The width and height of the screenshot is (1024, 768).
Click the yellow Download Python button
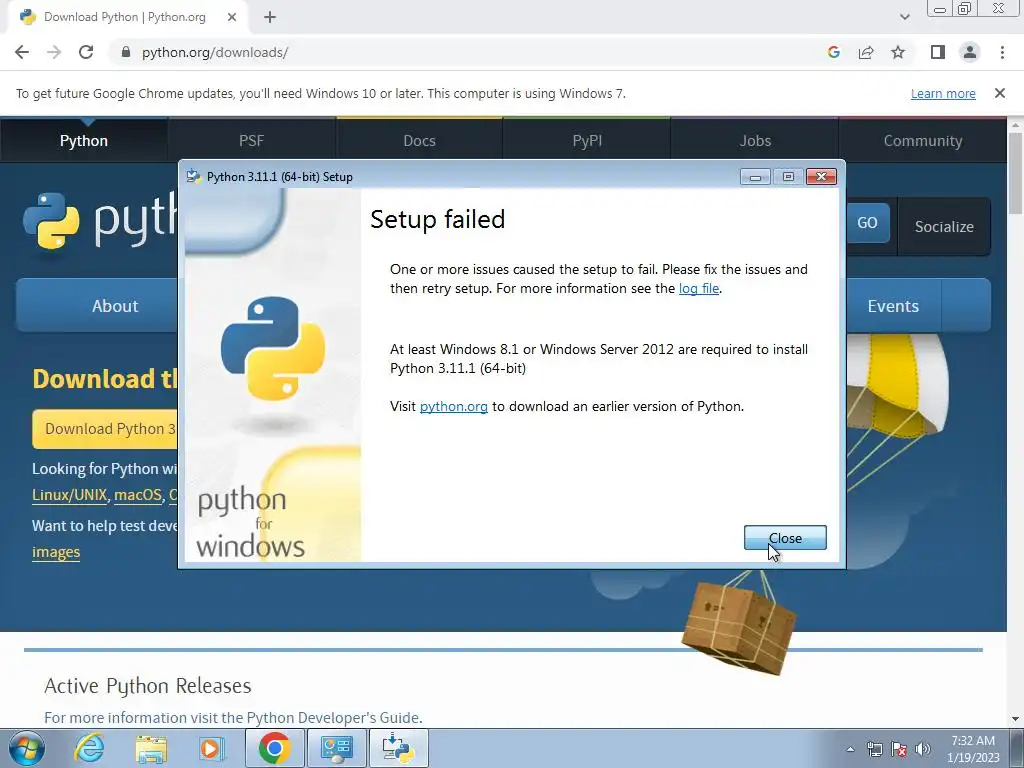coord(104,429)
